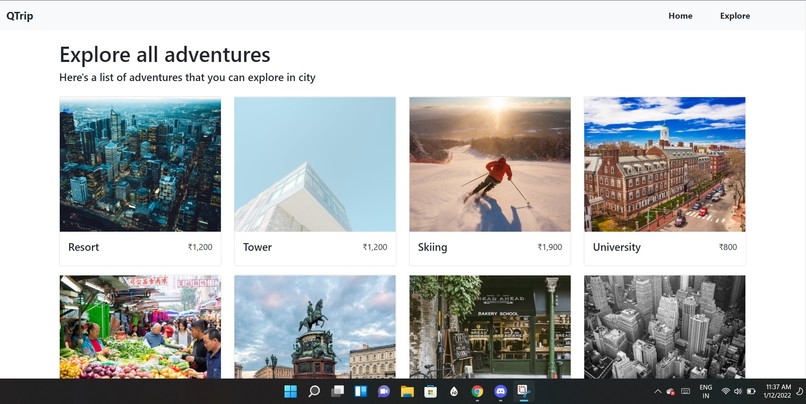The height and width of the screenshot is (404, 806).
Task: Open the Resort city skyline image
Action: pos(140,164)
